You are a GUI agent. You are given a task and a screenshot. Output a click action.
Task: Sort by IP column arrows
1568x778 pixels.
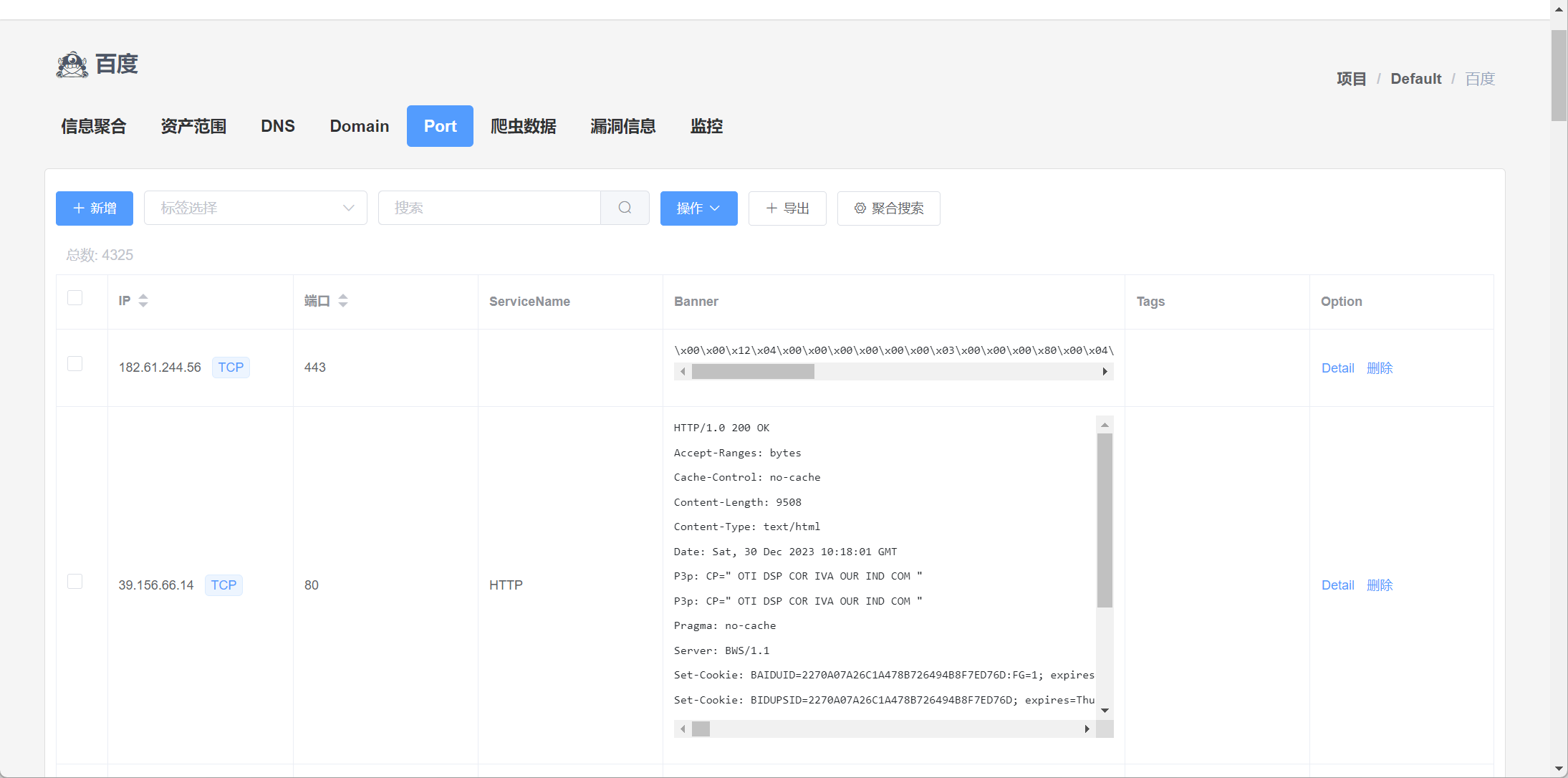tap(143, 301)
